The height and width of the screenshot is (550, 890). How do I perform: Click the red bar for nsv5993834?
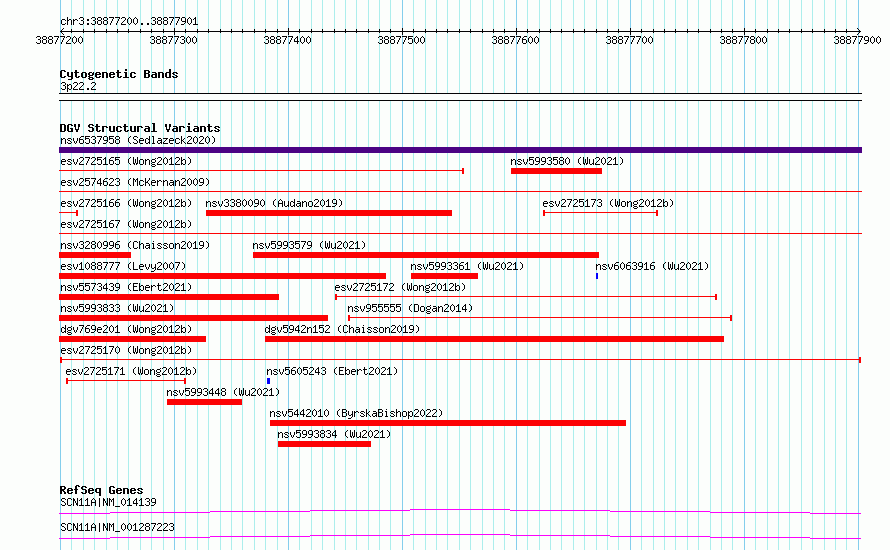tap(324, 444)
